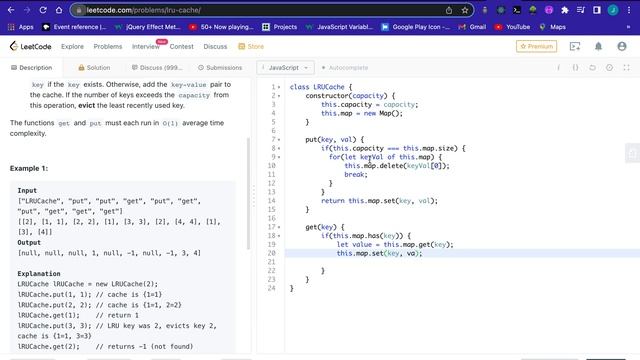Image resolution: width=640 pixels, height=360 pixels.
Task: Open the Discuss (999+) tab
Action: (157, 68)
